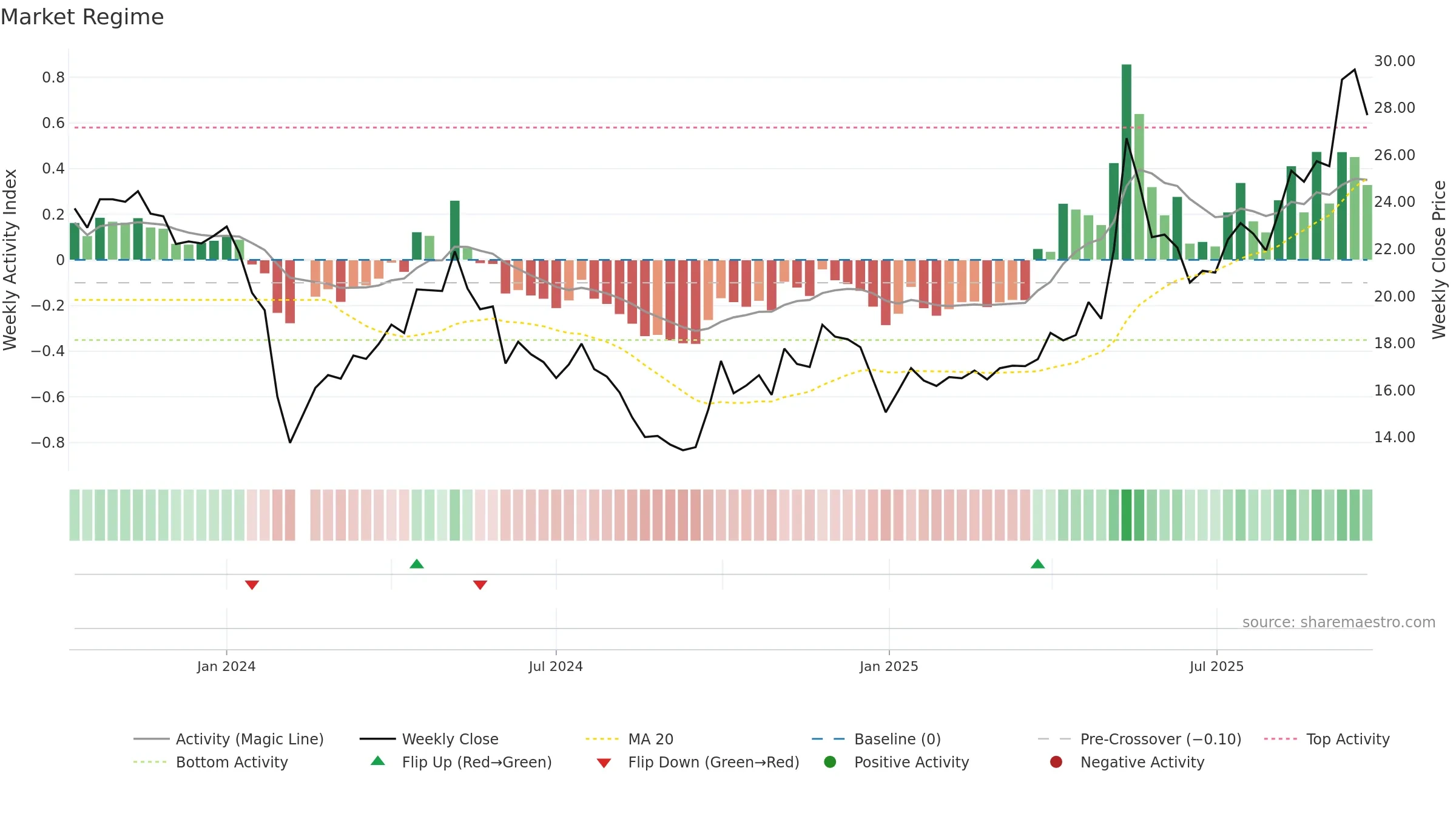Image resolution: width=1456 pixels, height=819 pixels.
Task: Click the second red flip-down marker before Jul 2024
Action: click(480, 585)
